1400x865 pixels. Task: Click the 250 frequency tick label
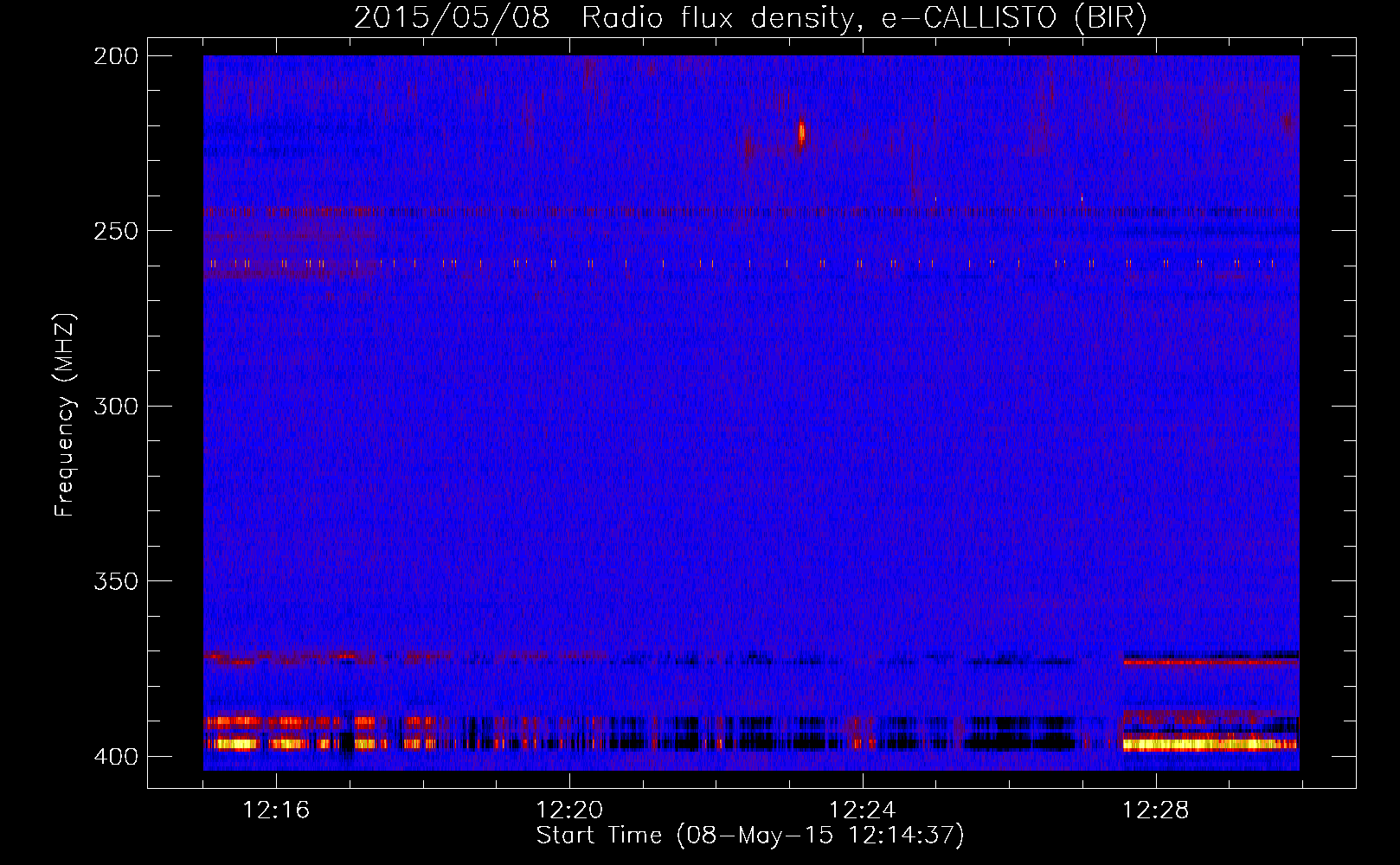tap(116, 231)
